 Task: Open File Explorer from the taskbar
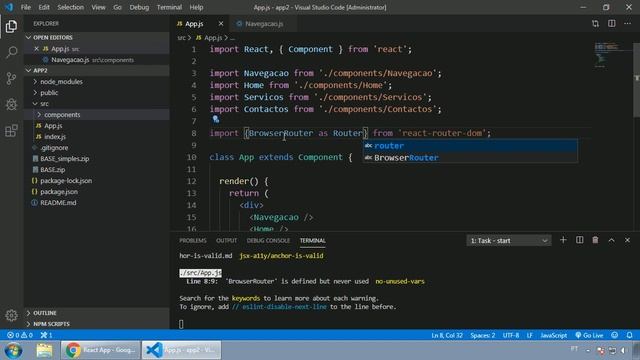44,350
